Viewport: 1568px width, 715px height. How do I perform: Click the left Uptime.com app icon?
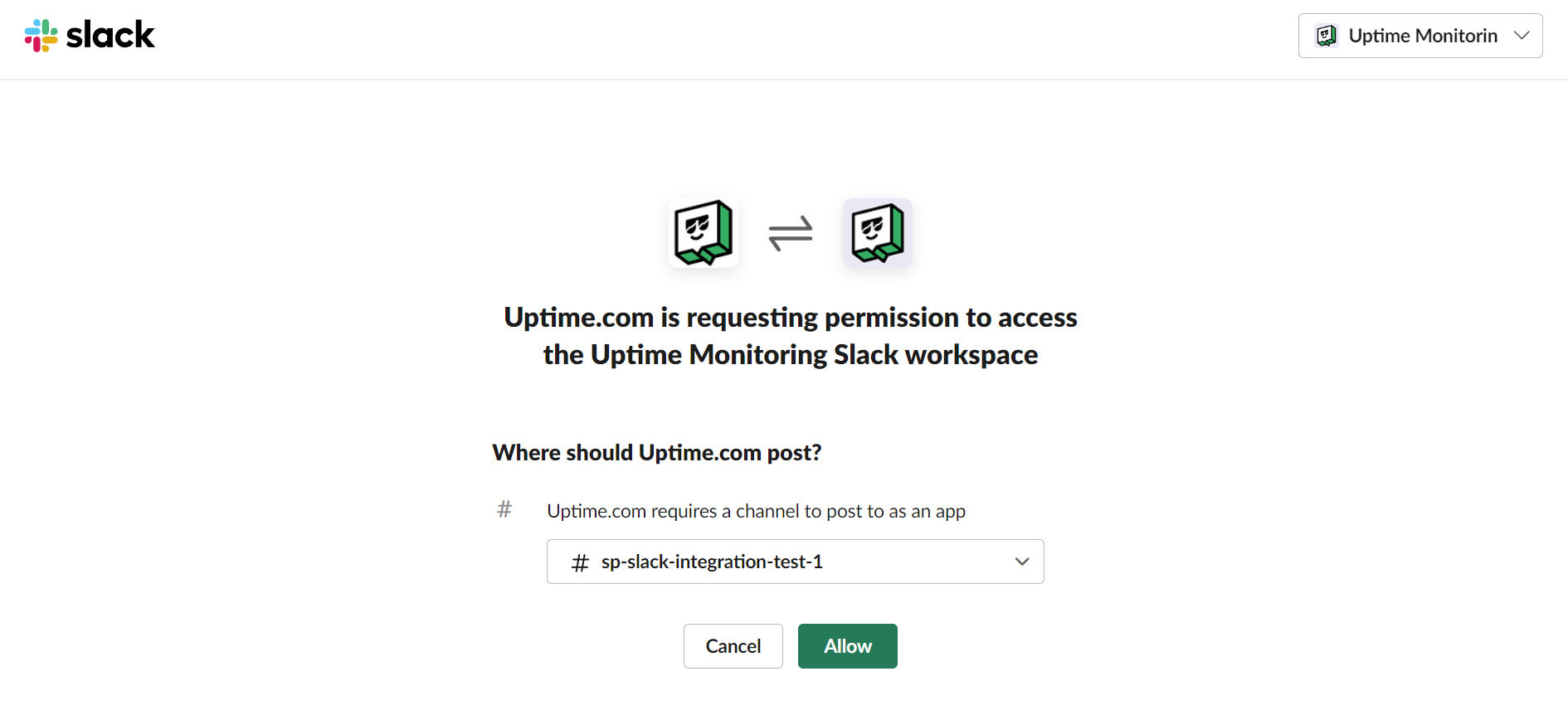704,233
